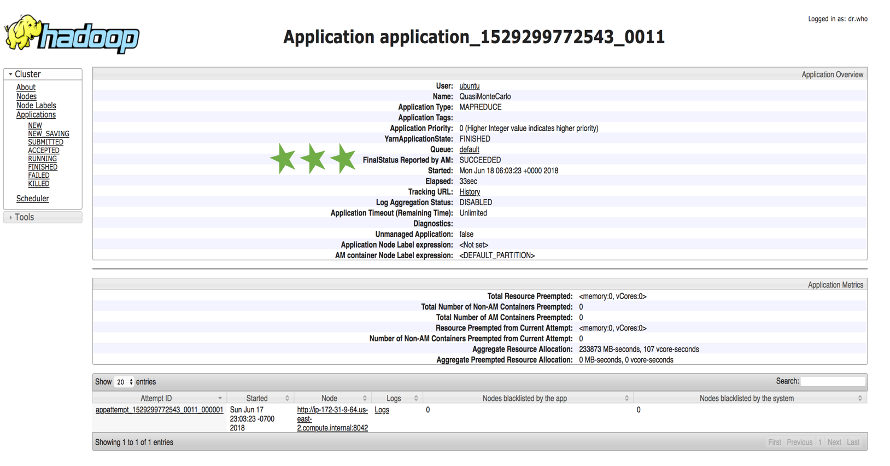Sort table by Logs column

point(397,398)
